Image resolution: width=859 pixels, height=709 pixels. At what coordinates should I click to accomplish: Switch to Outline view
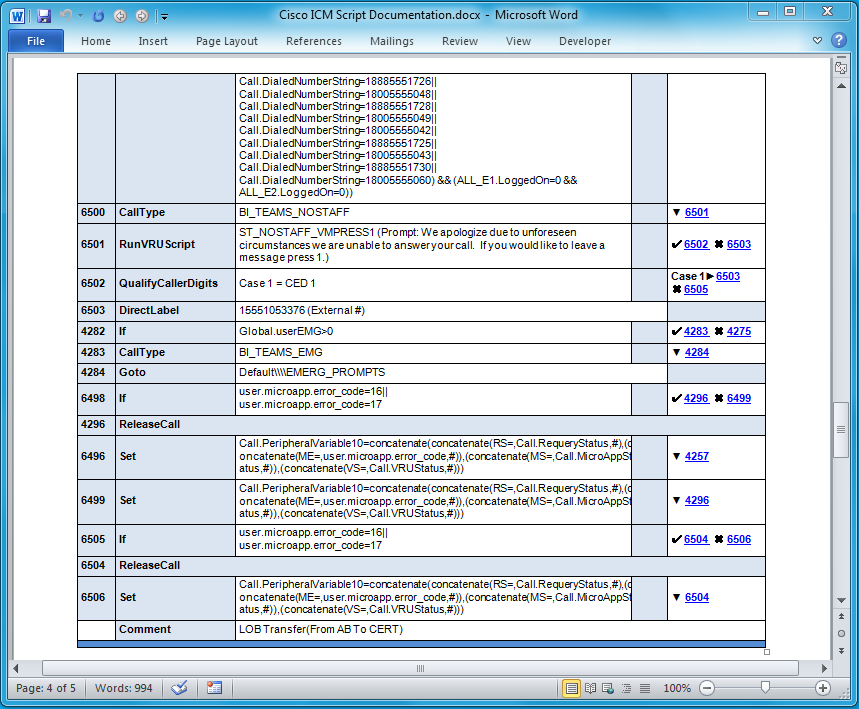627,688
